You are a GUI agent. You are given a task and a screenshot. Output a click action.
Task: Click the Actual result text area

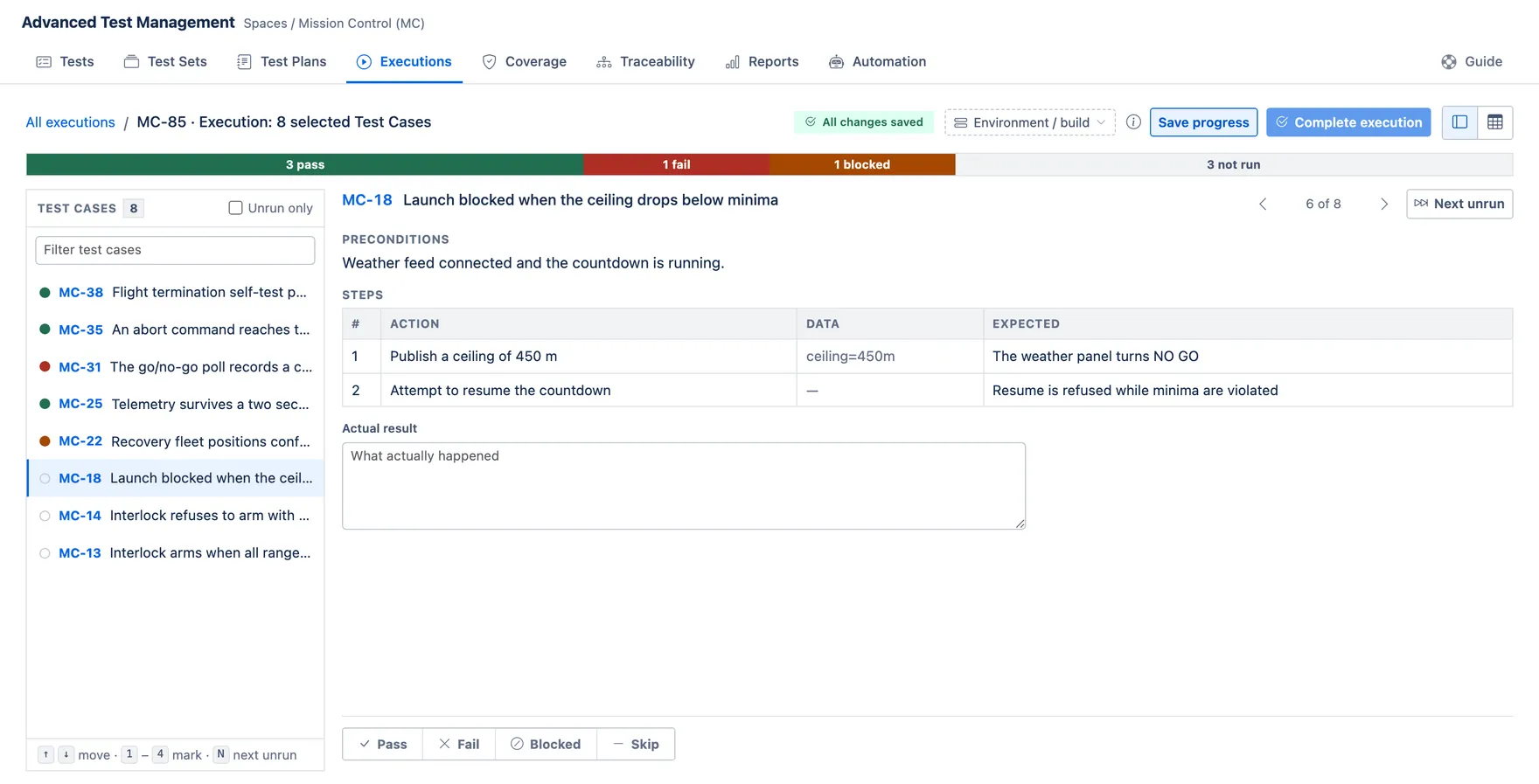tap(684, 486)
